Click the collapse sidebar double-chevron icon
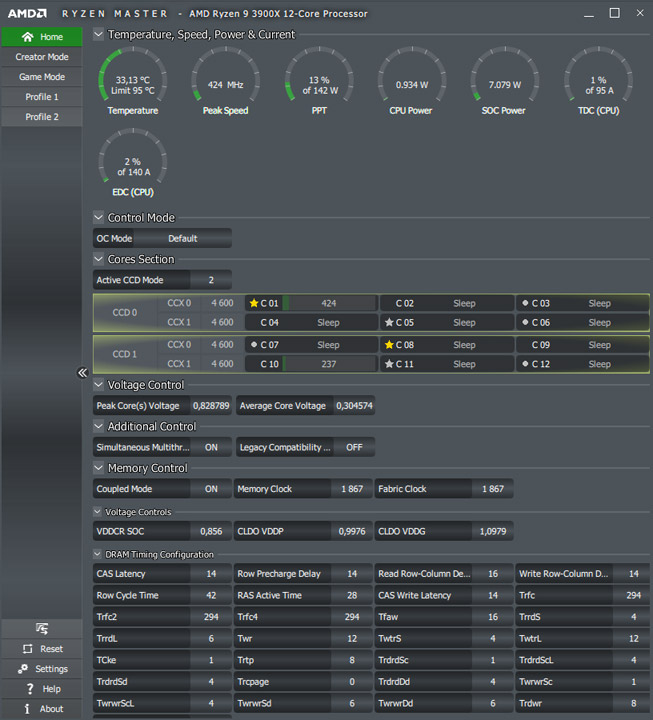The height and width of the screenshot is (720, 653). click(x=82, y=373)
